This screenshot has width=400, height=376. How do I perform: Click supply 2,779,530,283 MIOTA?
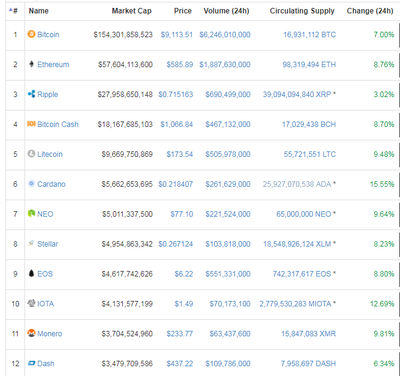pyautogui.click(x=295, y=304)
